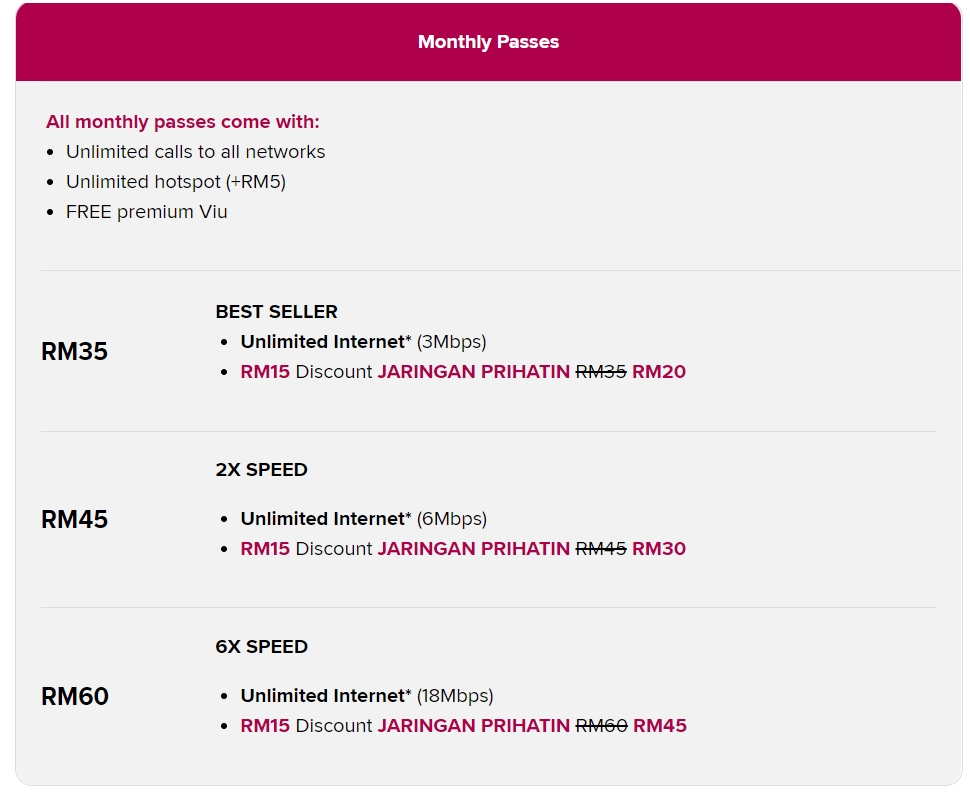Click JARINGAN PRIHATIN in the RM45 plan
970x798 pixels.
pos(473,549)
